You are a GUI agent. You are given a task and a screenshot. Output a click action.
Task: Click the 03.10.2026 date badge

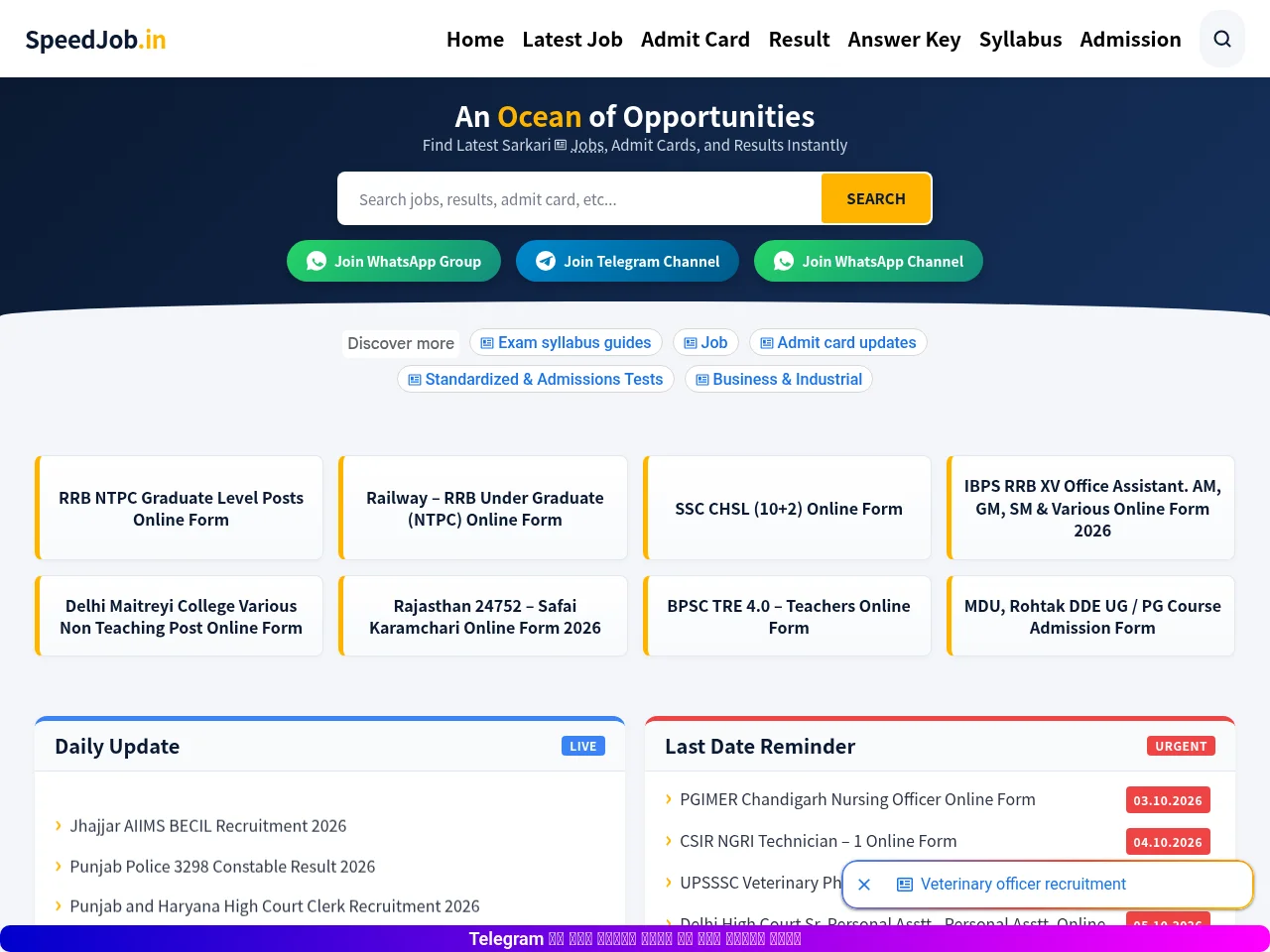(x=1168, y=800)
